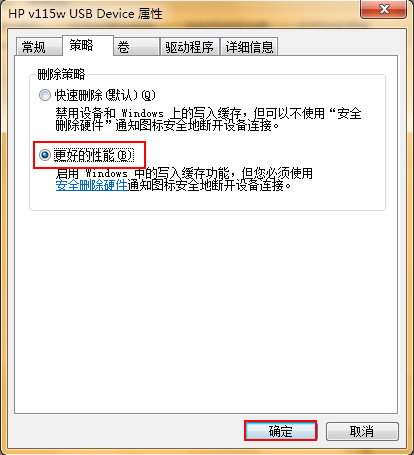The width and height of the screenshot is (414, 455).
Task: Choose the 快速删除 radio circle
Action: (x=45, y=95)
